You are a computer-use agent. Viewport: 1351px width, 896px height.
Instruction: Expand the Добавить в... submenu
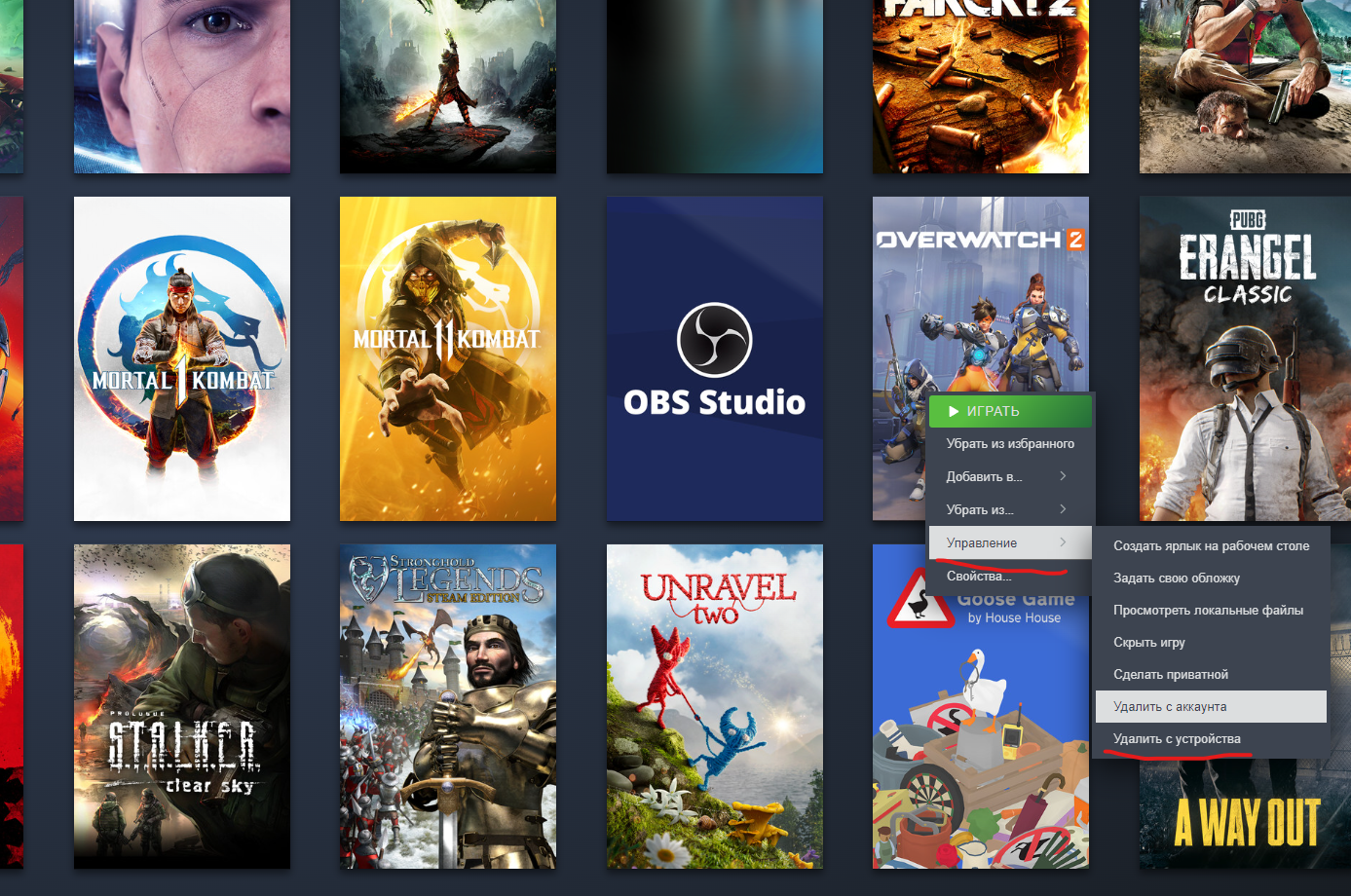pos(1010,477)
